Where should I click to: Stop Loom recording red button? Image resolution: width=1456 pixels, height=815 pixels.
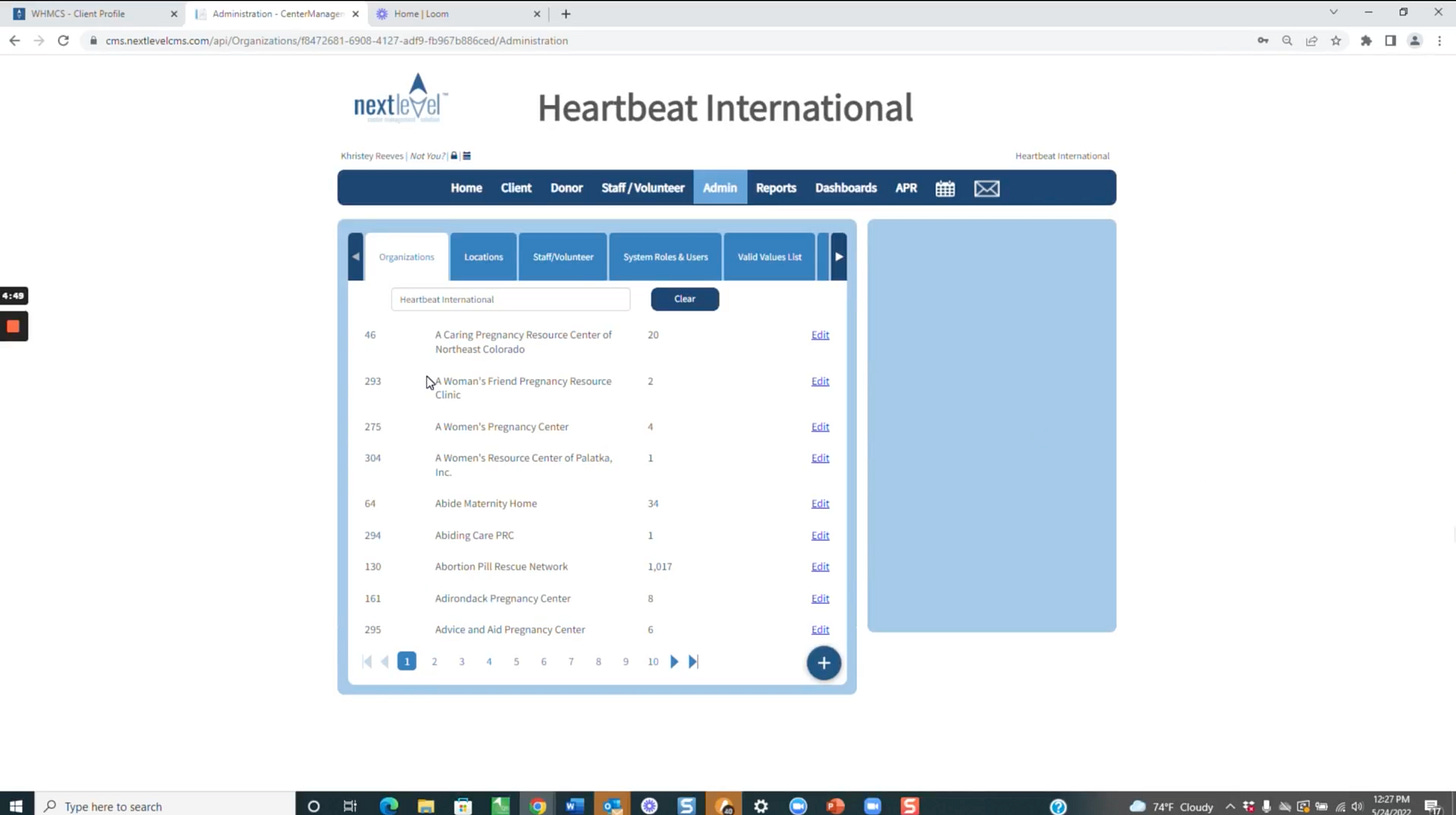13,326
